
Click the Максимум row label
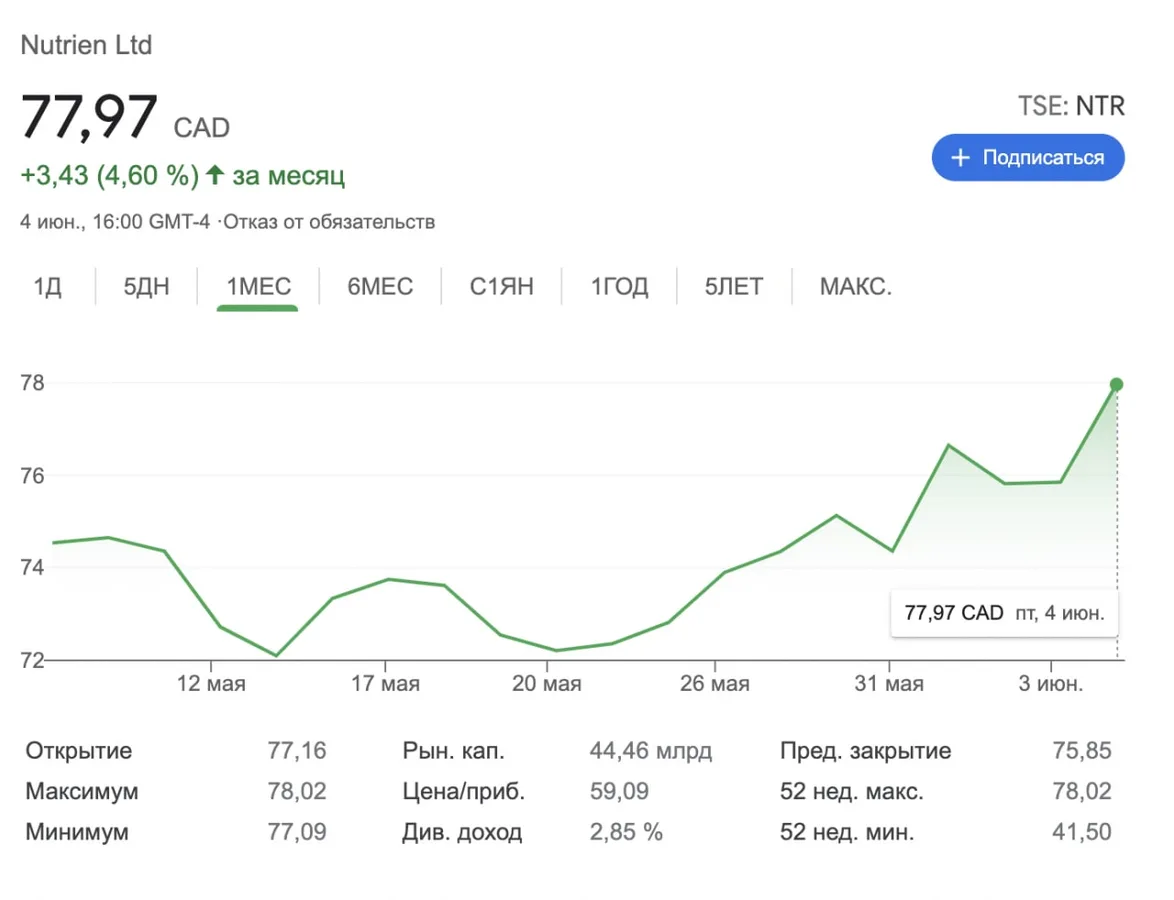(x=82, y=791)
